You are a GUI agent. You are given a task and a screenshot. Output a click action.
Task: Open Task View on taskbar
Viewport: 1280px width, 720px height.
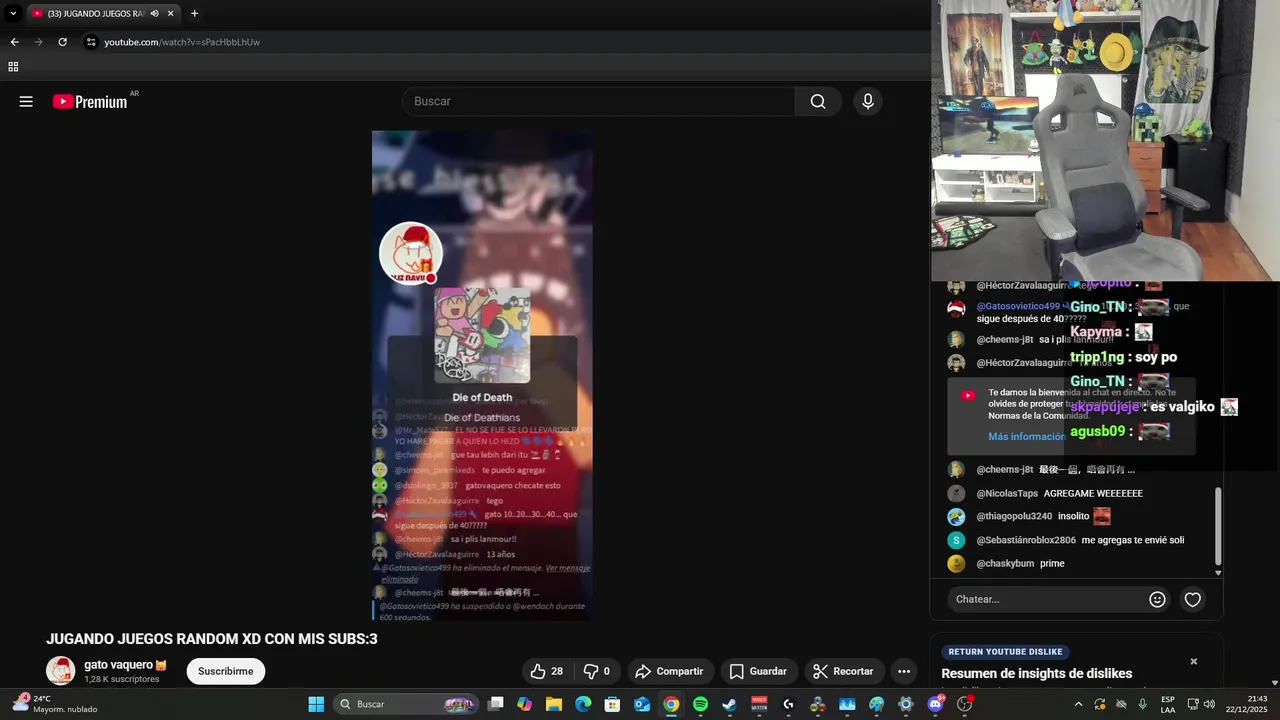pos(495,704)
